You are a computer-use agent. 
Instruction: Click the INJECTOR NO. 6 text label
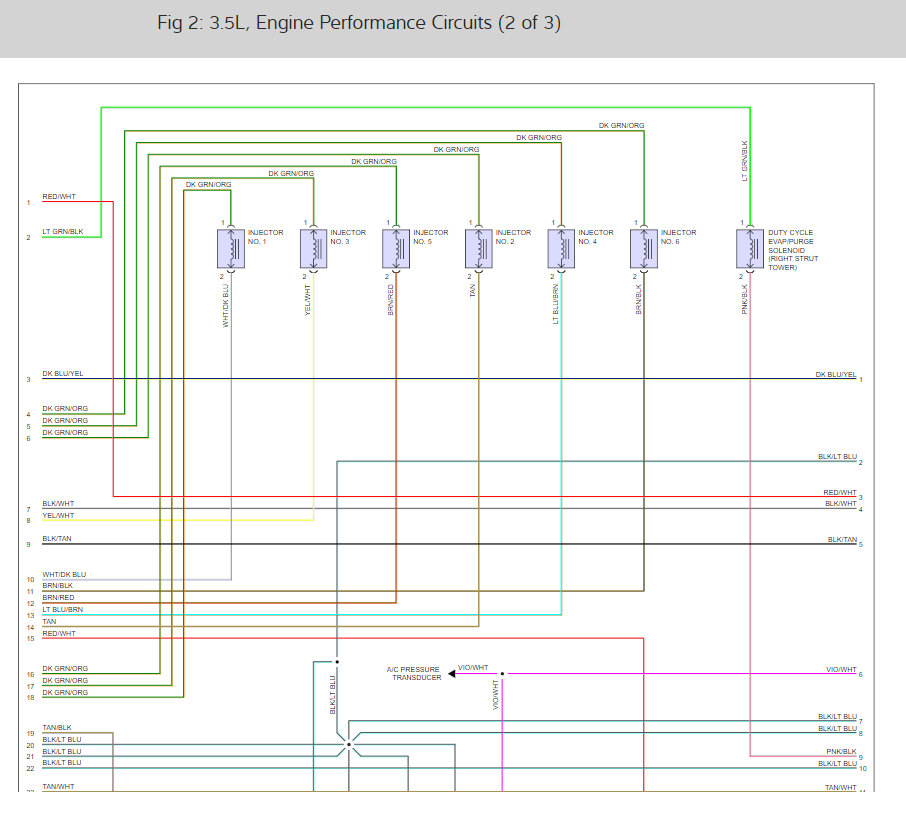(x=678, y=237)
